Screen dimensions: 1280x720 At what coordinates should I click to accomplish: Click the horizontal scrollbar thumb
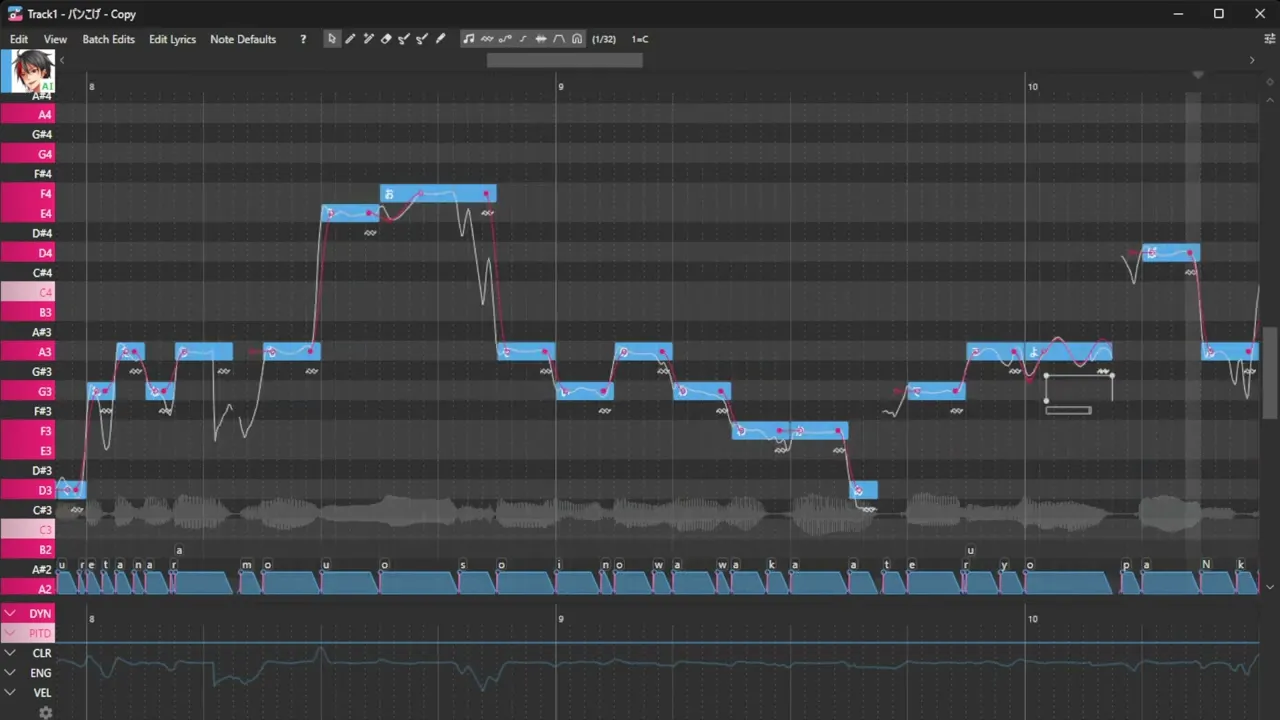pyautogui.click(x=564, y=60)
